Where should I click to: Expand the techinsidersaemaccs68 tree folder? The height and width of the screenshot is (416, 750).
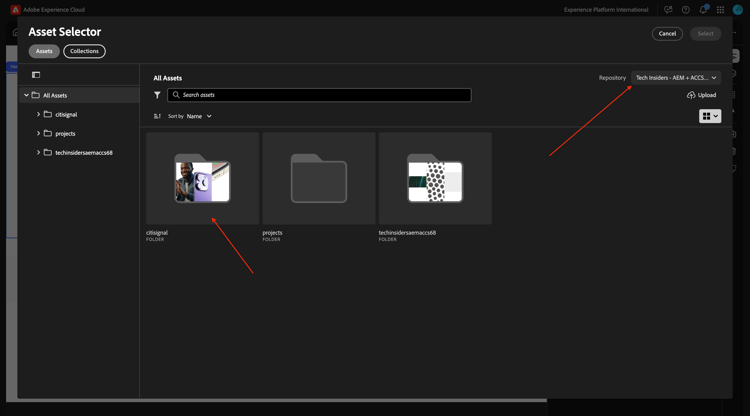pyautogui.click(x=38, y=153)
